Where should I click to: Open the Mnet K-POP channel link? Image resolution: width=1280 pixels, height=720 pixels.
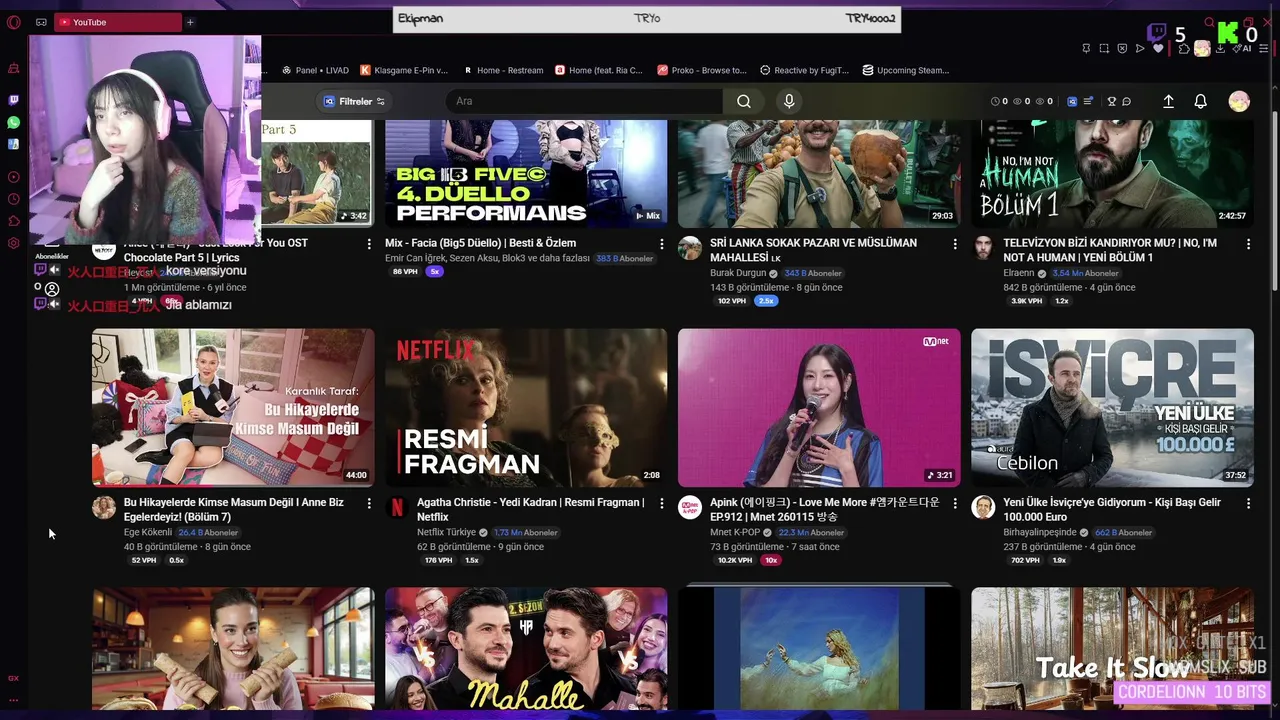click(735, 532)
